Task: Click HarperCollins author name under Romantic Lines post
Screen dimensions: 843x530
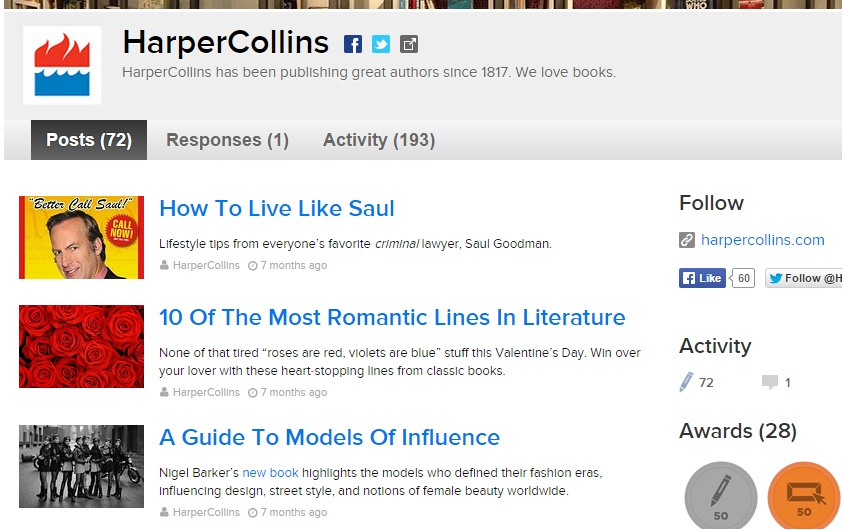Action: 206,392
